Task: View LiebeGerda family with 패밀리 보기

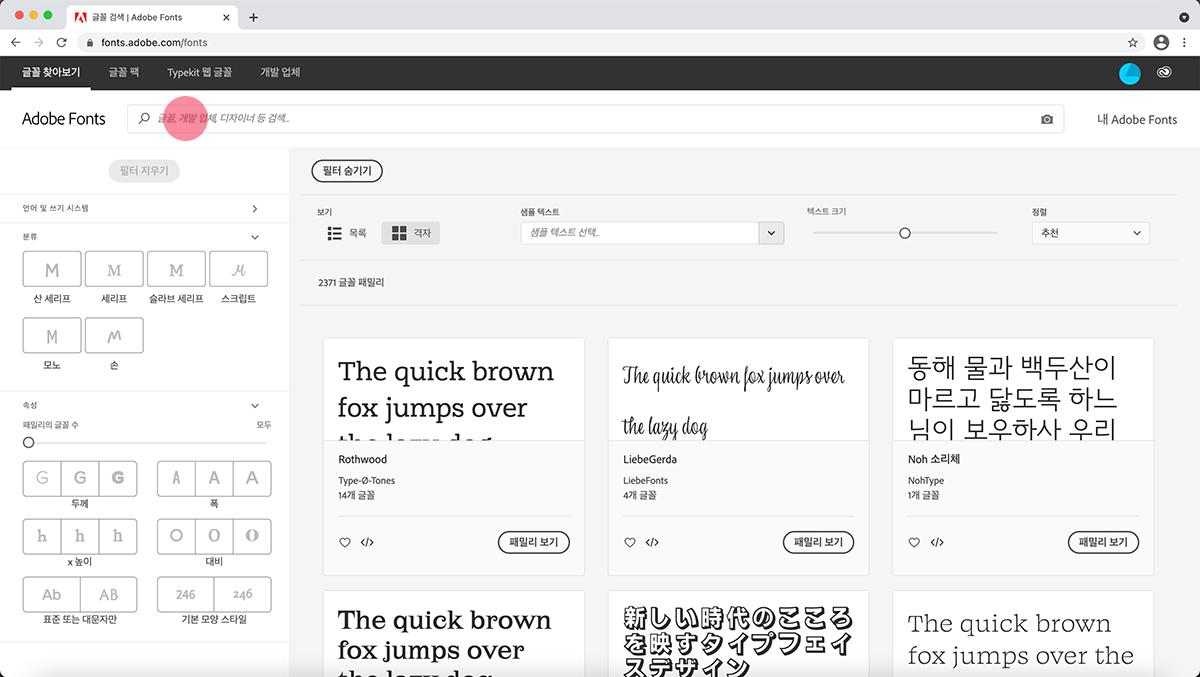Action: click(x=818, y=543)
